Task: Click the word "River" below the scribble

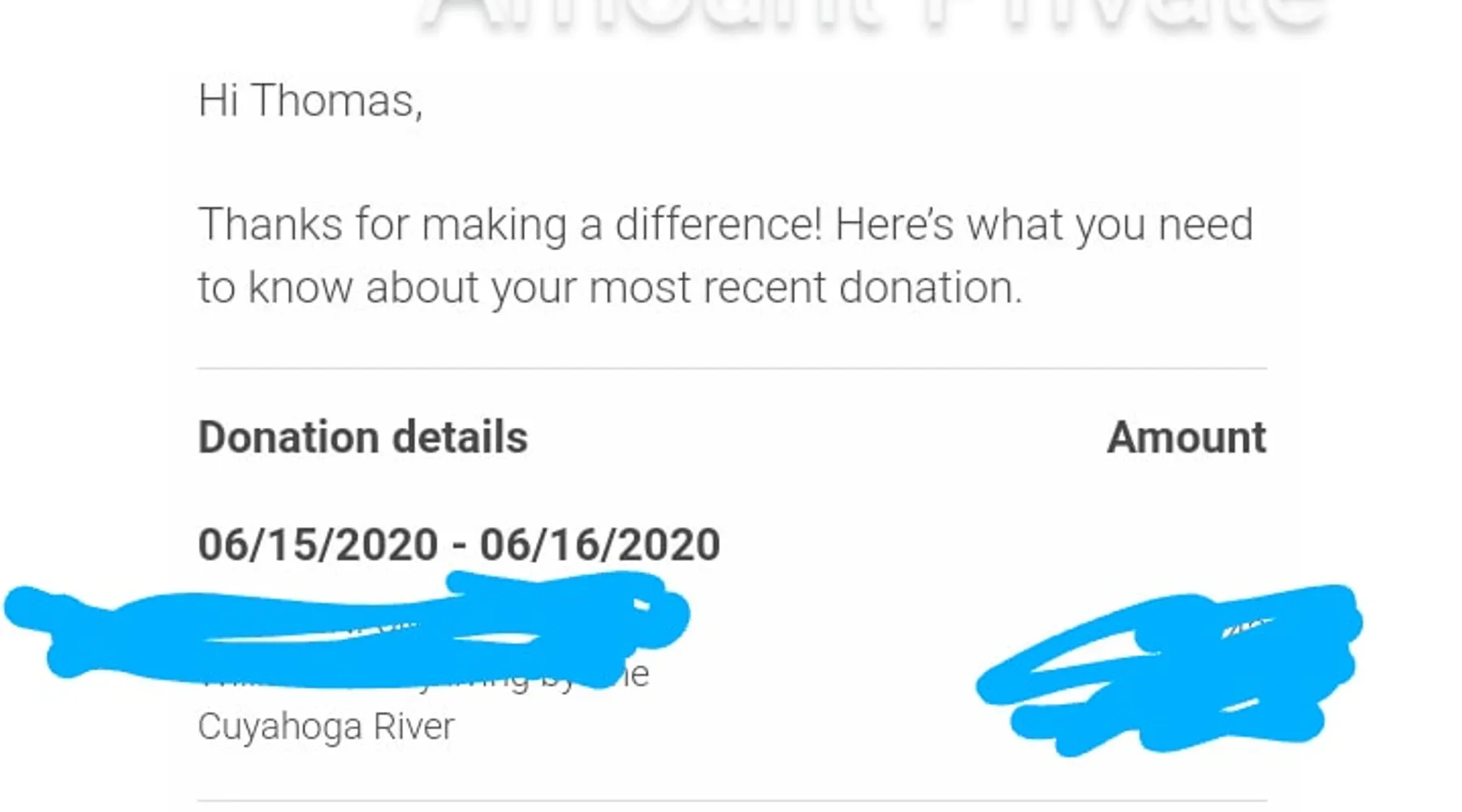Action: (413, 726)
